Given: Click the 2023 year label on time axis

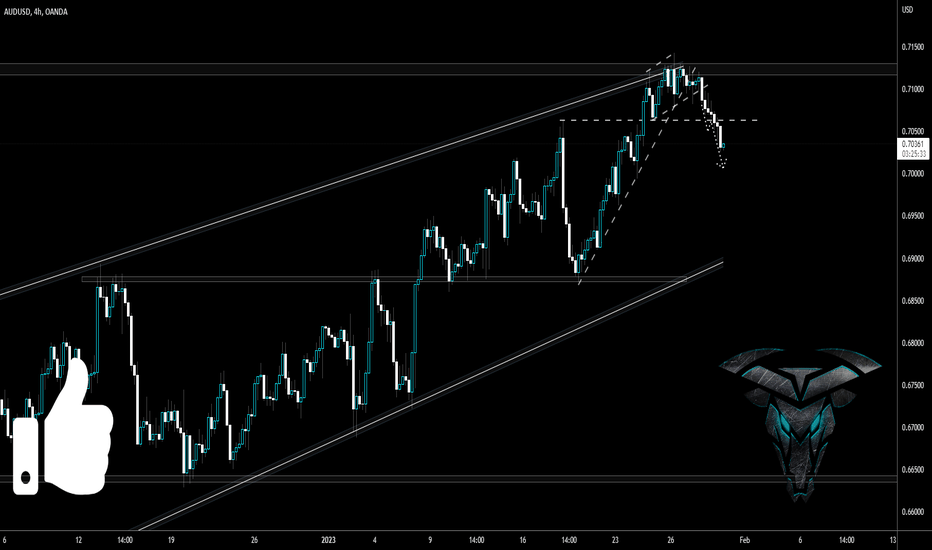Looking at the screenshot, I should (328, 540).
